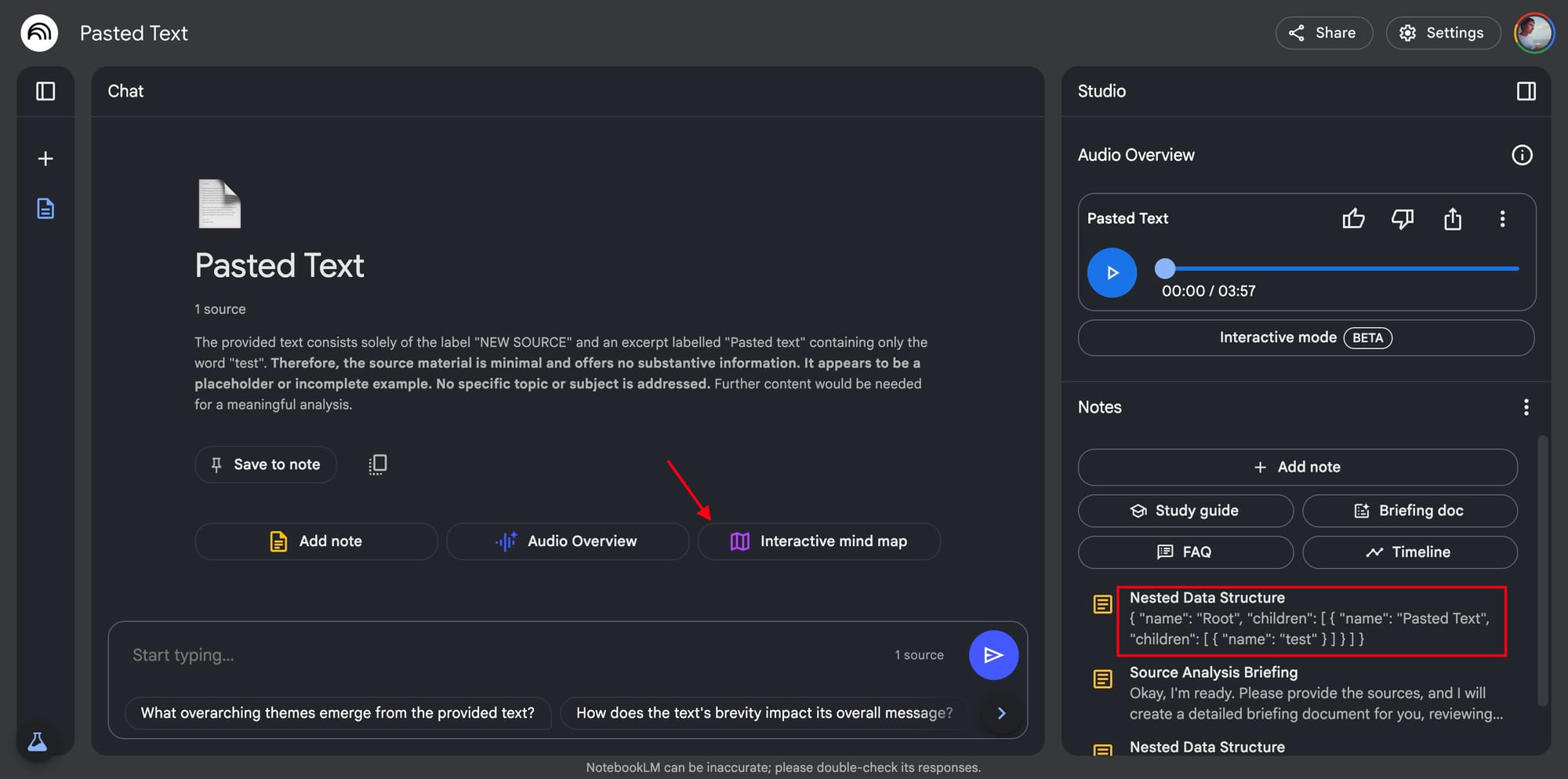1568x779 pixels.
Task: Click the Share button
Action: 1324,33
